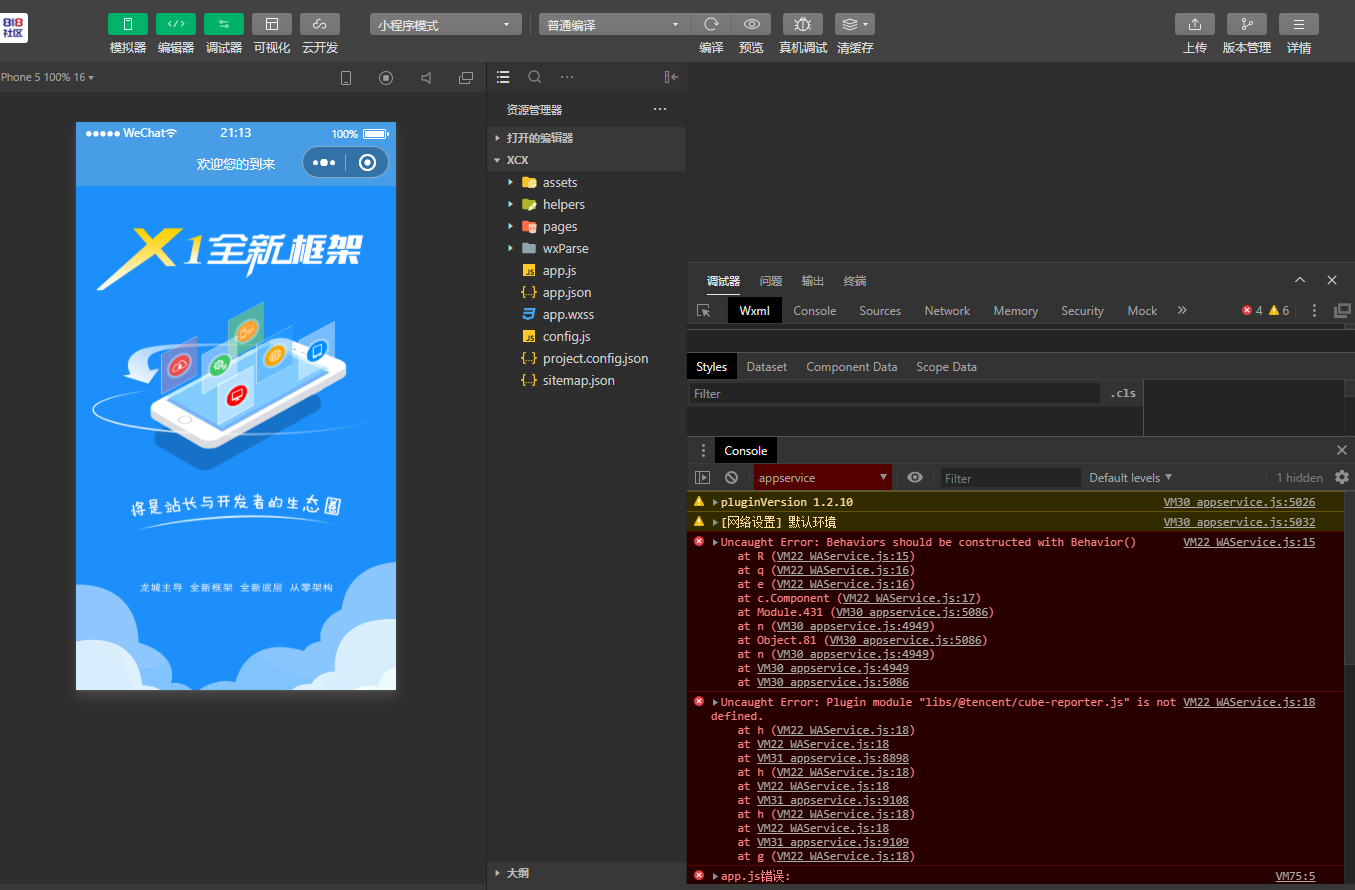
Task: Click the Compile refresh icon
Action: [x=711, y=24]
